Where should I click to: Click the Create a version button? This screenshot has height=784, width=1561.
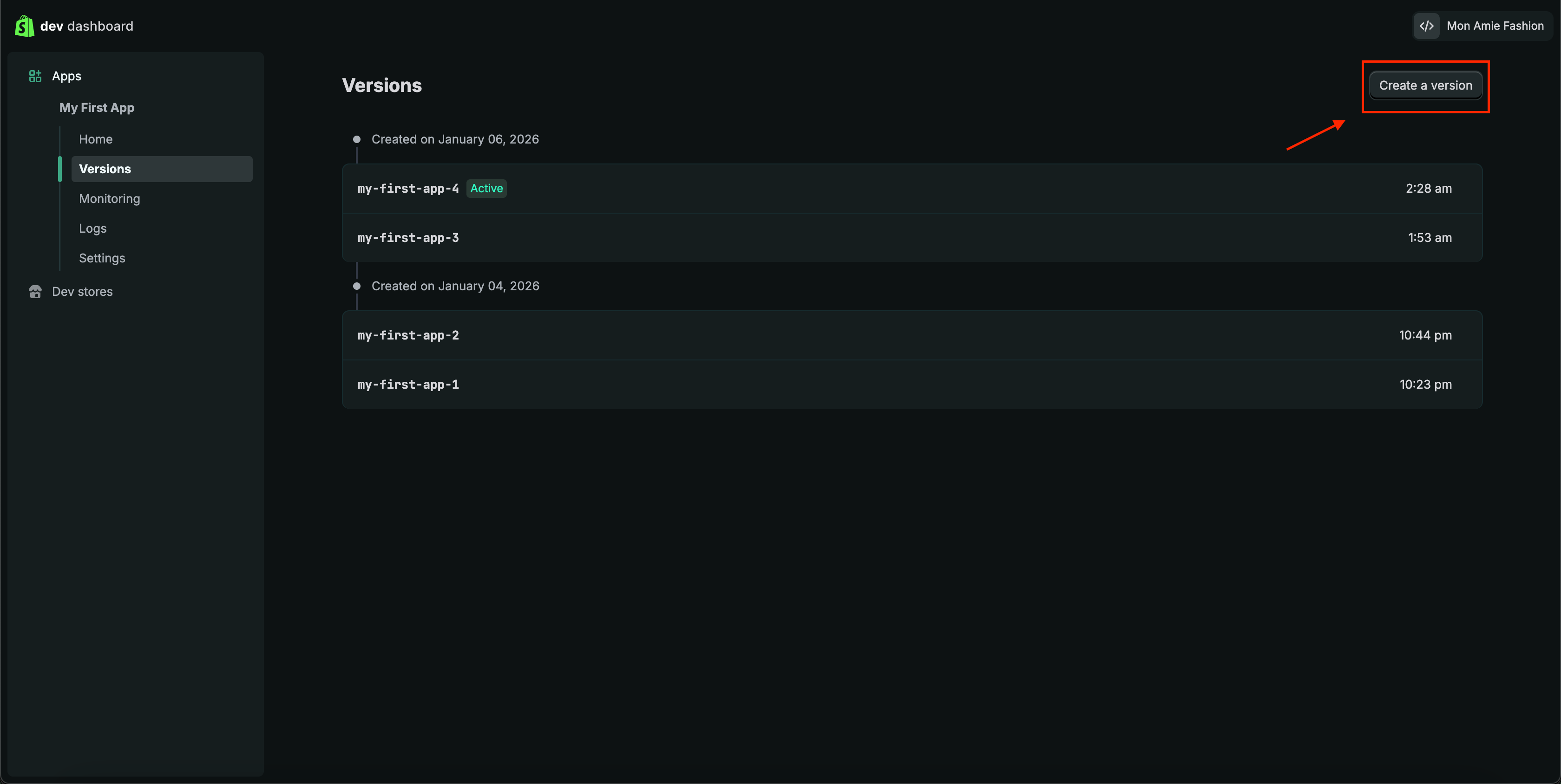[1425, 85]
